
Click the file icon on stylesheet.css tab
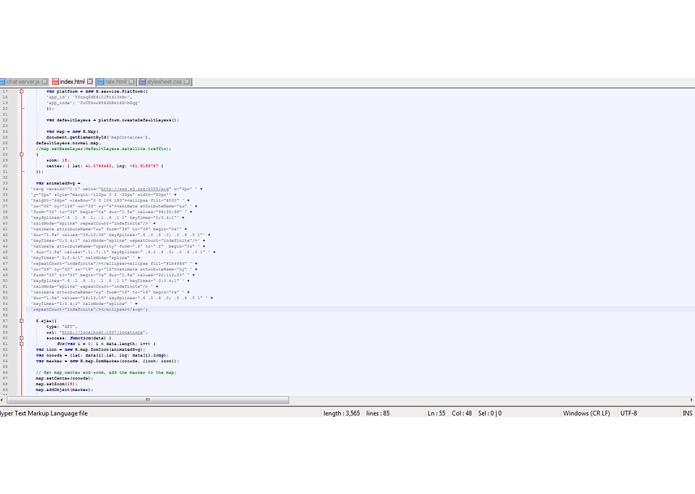(142, 82)
